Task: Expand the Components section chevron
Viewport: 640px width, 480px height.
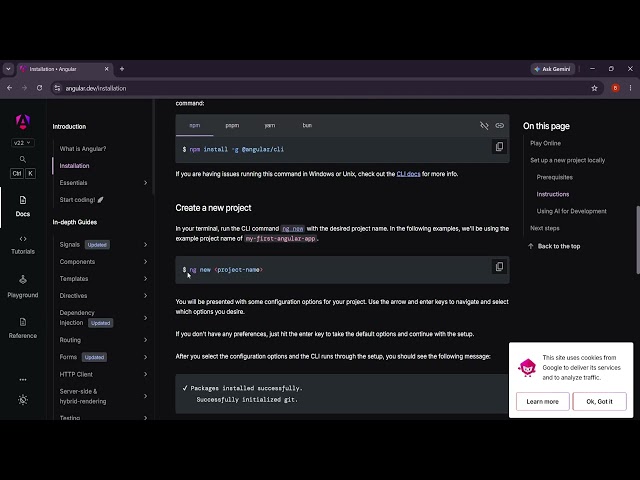Action: pyautogui.click(x=145, y=262)
